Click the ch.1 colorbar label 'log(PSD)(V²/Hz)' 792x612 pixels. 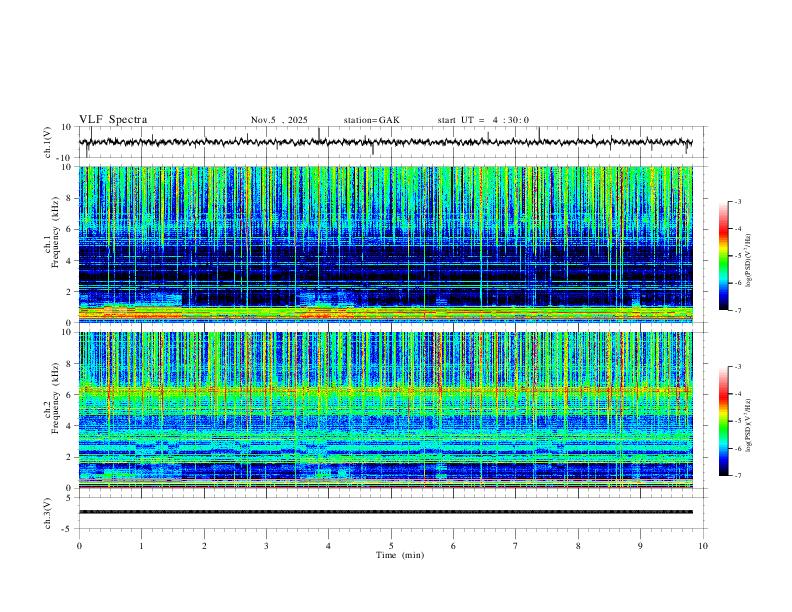(749, 261)
